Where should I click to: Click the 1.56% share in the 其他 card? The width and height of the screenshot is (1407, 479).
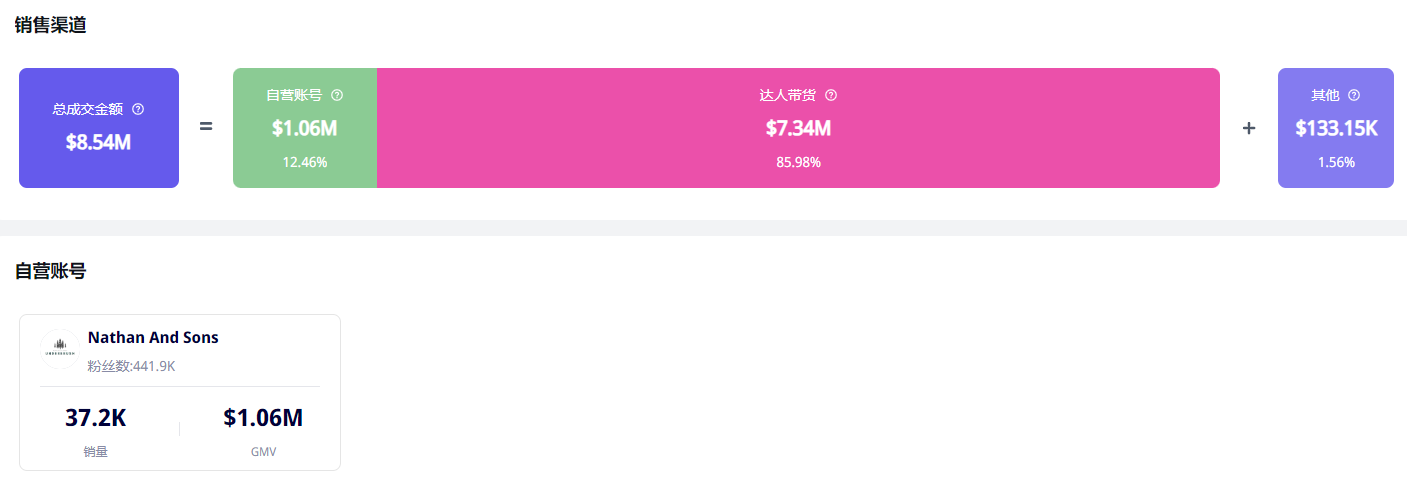point(1335,162)
